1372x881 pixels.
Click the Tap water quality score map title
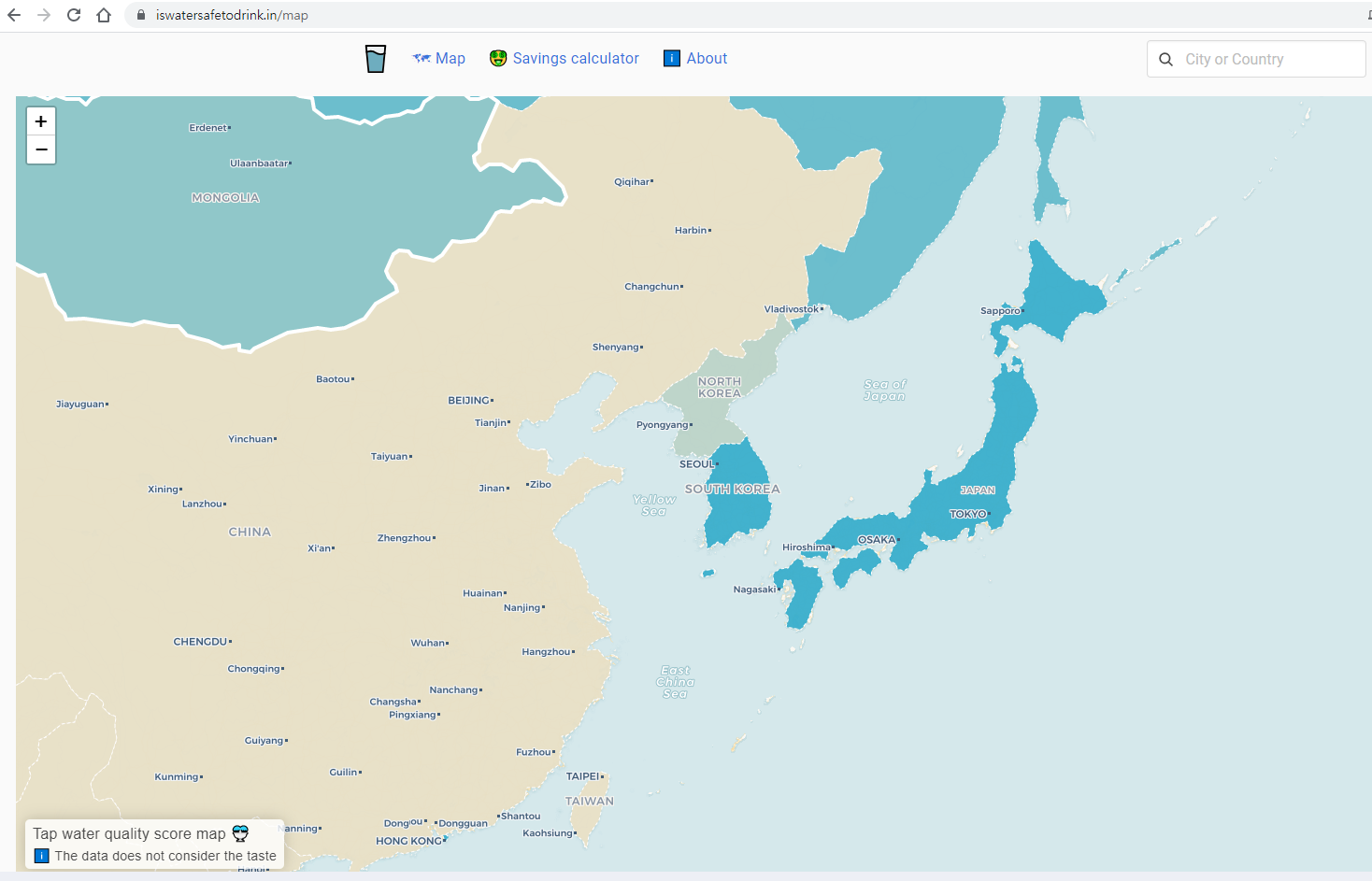129,833
